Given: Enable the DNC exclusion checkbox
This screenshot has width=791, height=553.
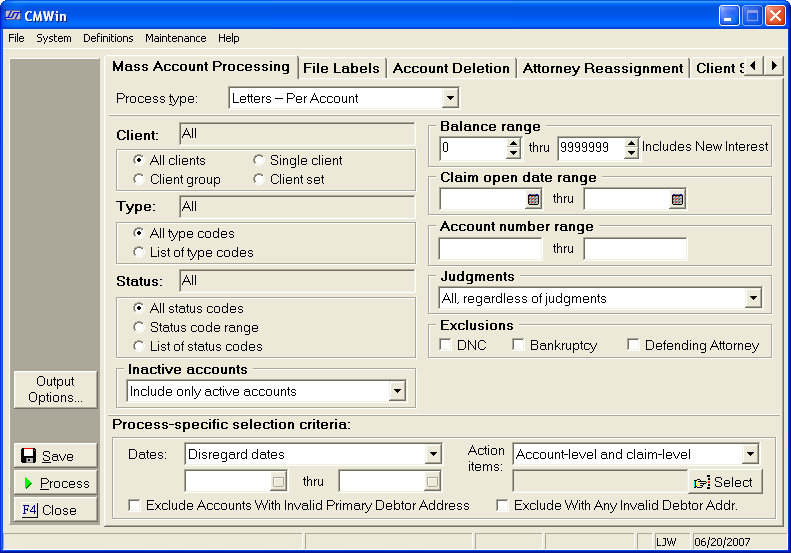Looking at the screenshot, I should tap(447, 345).
